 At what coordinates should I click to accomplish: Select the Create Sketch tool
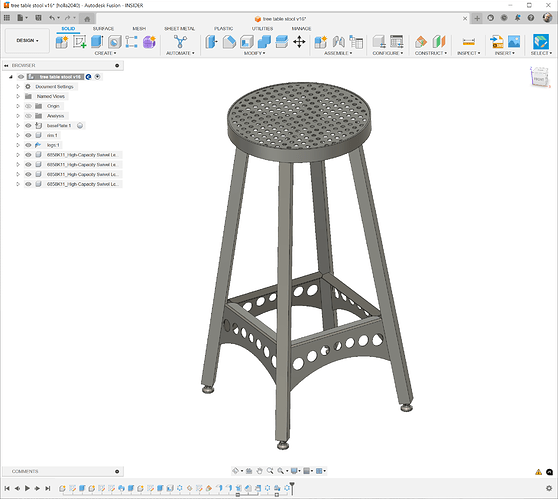coord(79,42)
